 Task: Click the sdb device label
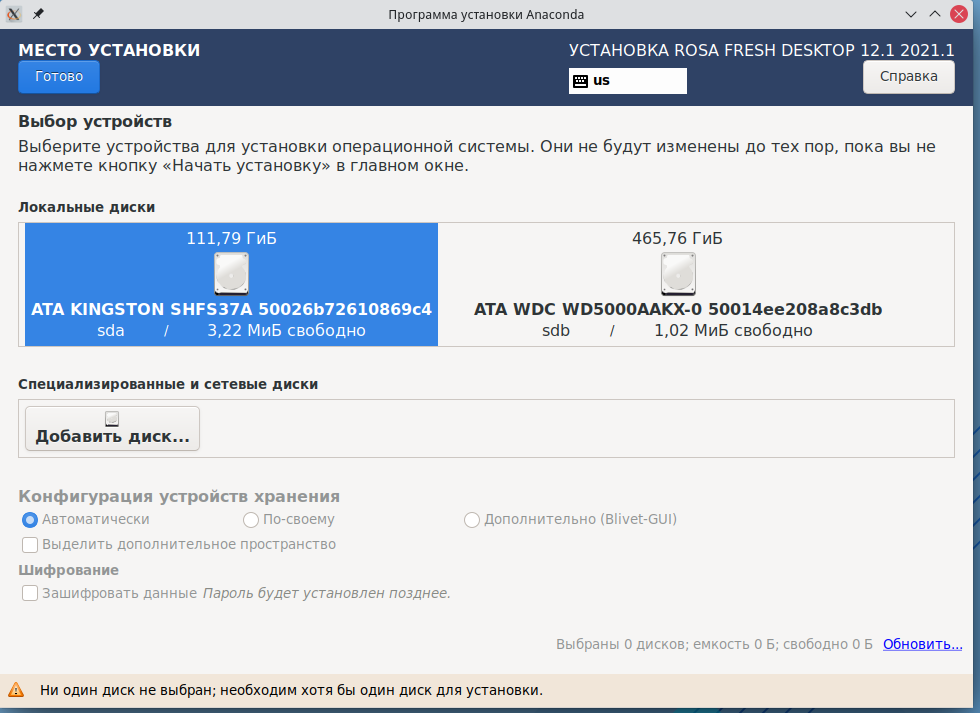click(556, 331)
